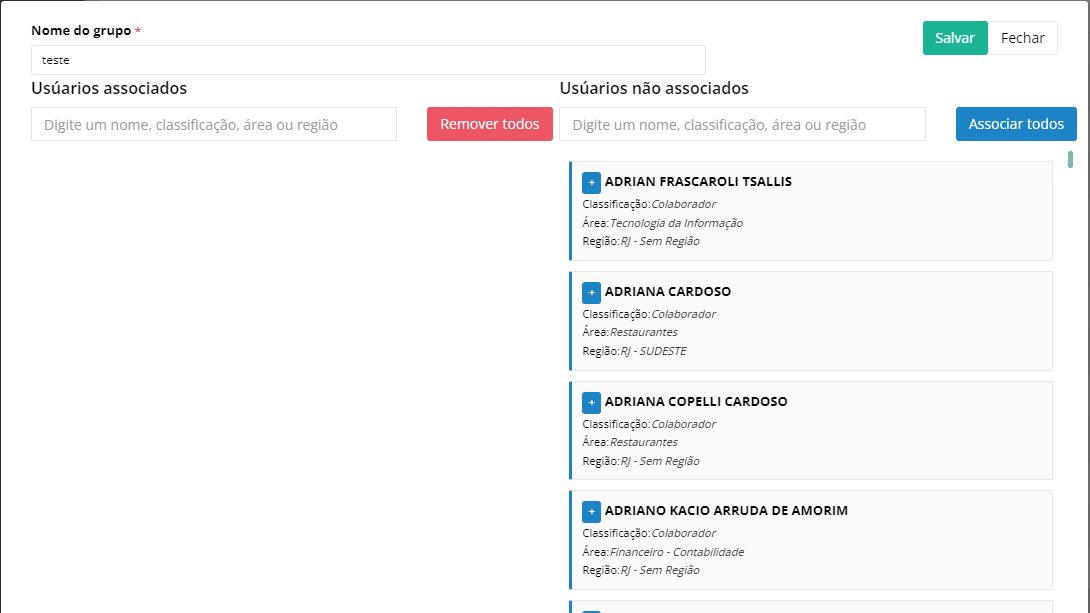The height and width of the screenshot is (613, 1090).
Task: Save the group with Salvar button
Action: 954,38
